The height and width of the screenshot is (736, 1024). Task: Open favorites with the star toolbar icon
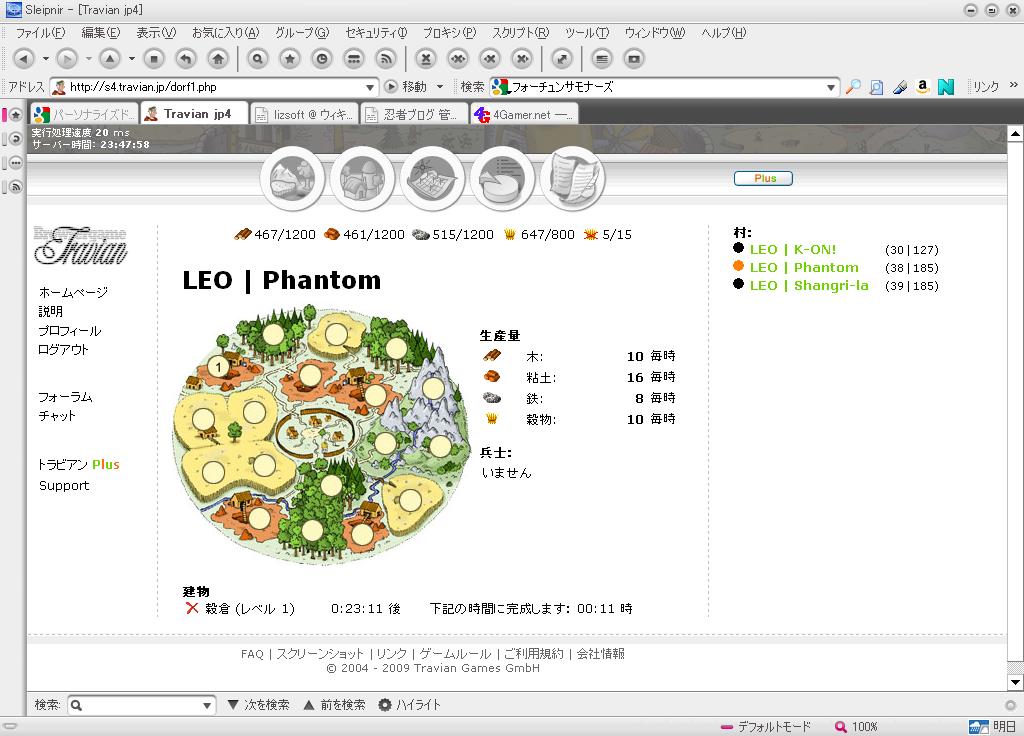point(289,59)
